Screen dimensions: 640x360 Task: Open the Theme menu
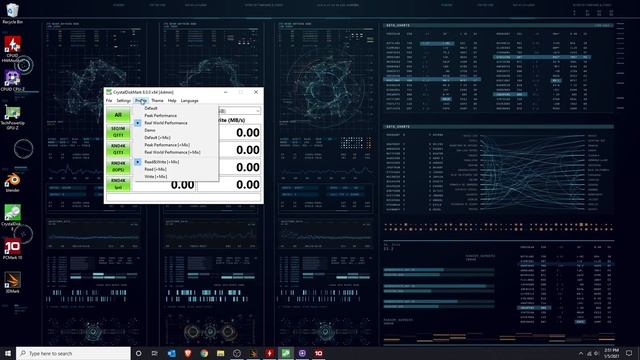[157, 100]
